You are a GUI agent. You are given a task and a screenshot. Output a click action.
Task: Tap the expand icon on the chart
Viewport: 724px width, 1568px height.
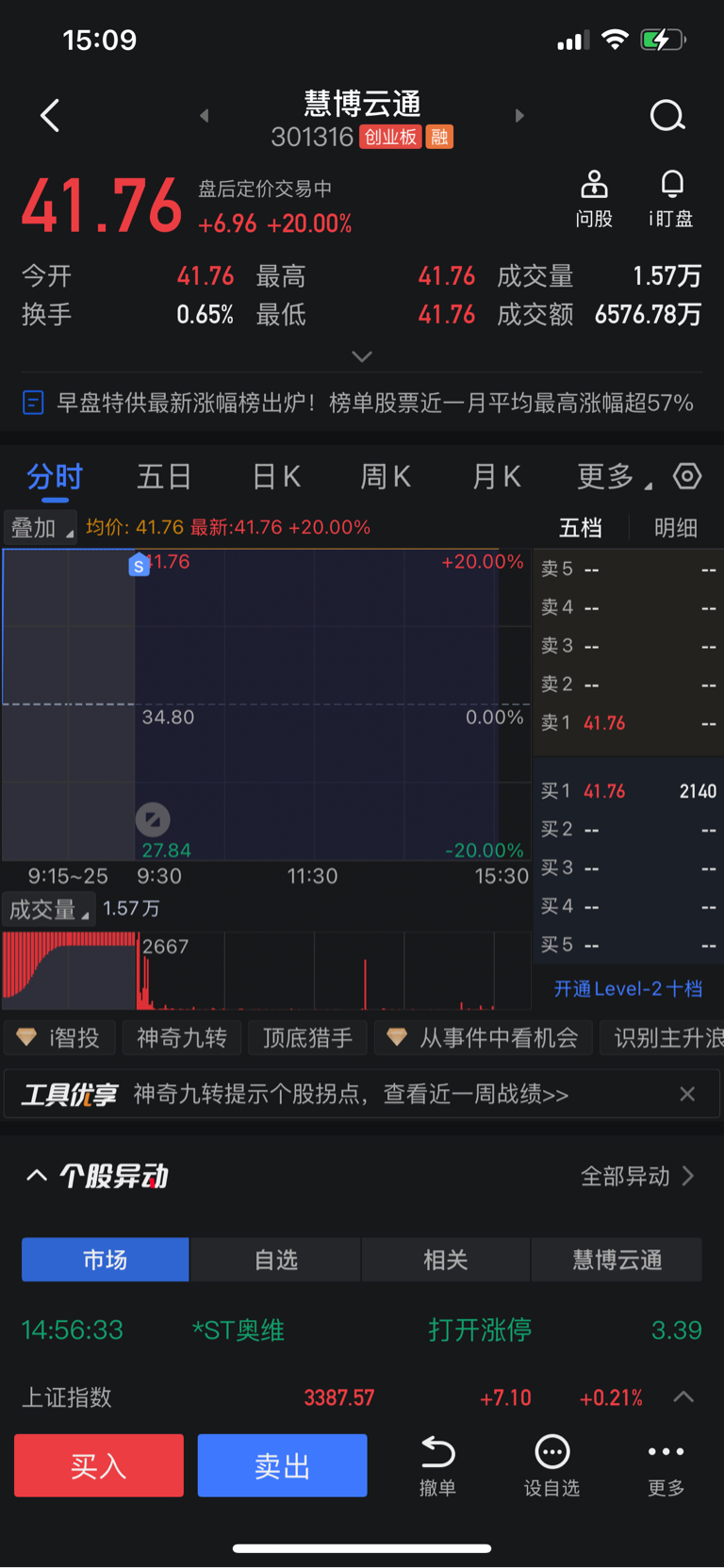click(153, 819)
